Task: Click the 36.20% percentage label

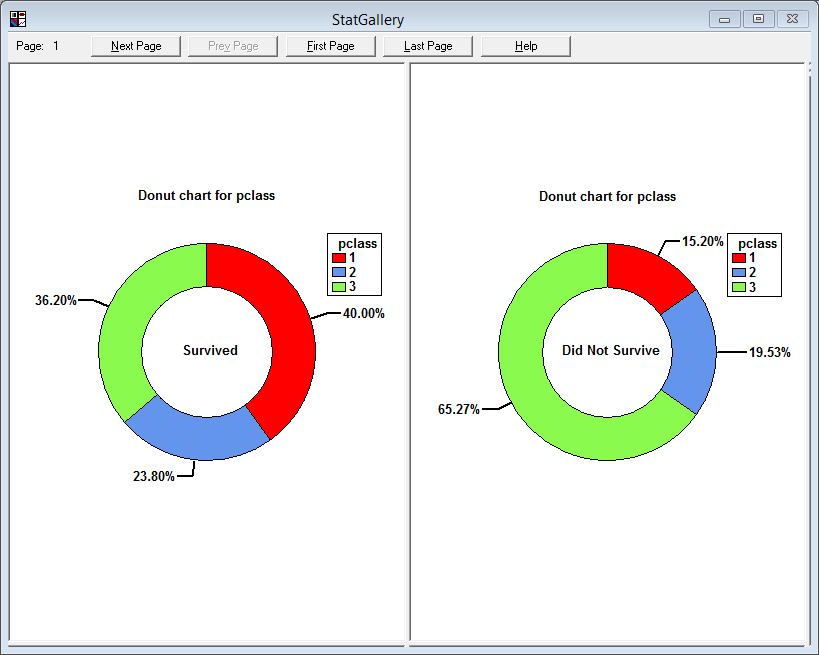Action: (x=56, y=299)
